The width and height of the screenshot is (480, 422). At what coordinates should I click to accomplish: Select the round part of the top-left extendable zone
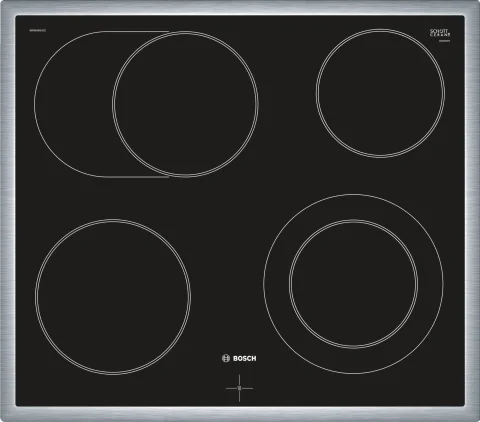185,104
